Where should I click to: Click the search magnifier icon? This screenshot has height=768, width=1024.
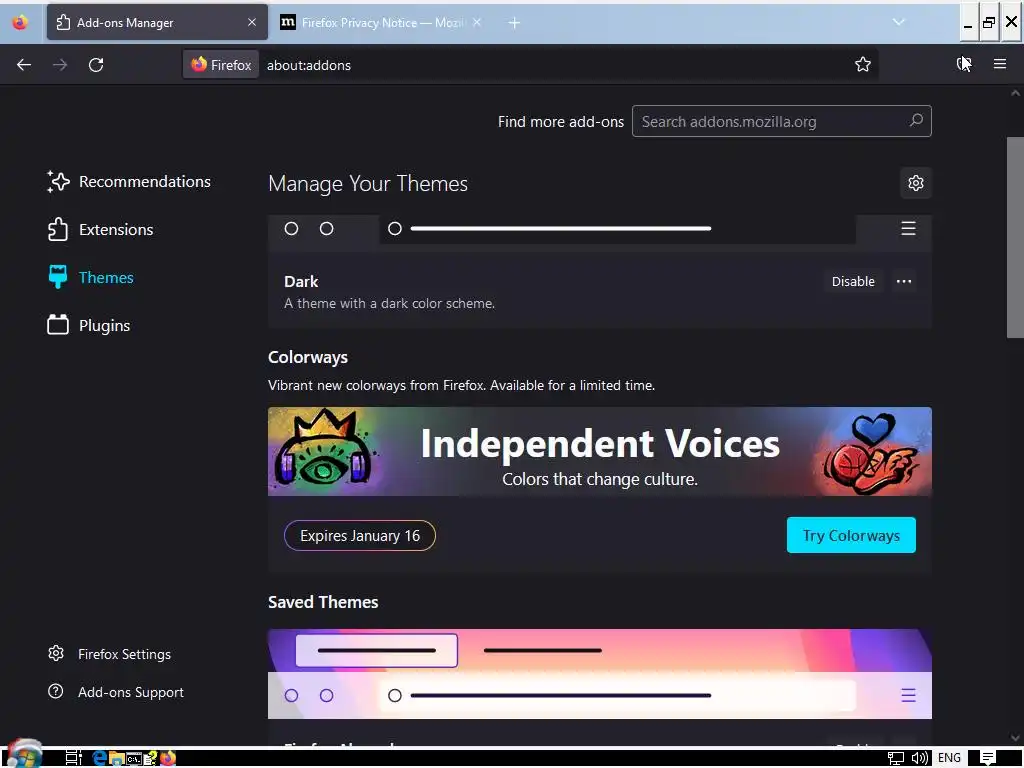click(916, 120)
